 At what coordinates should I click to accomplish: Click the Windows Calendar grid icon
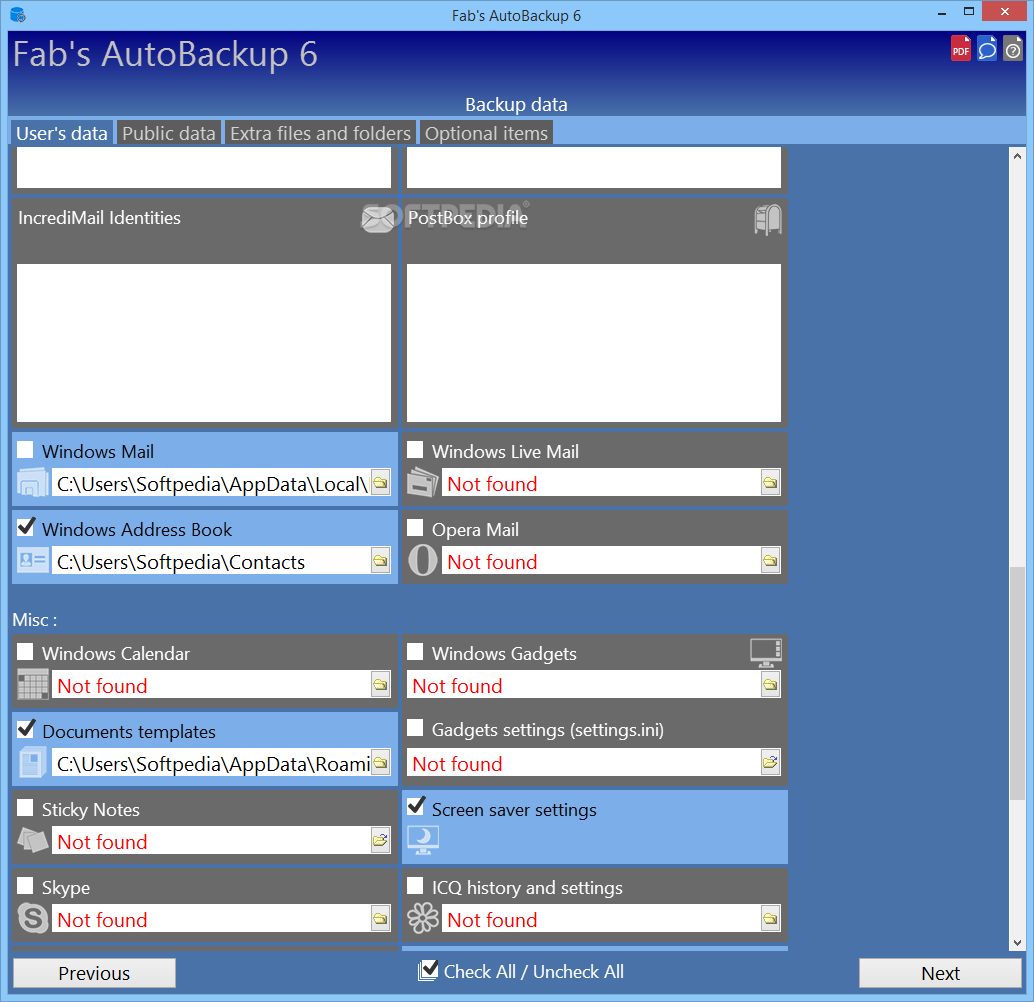tap(32, 684)
